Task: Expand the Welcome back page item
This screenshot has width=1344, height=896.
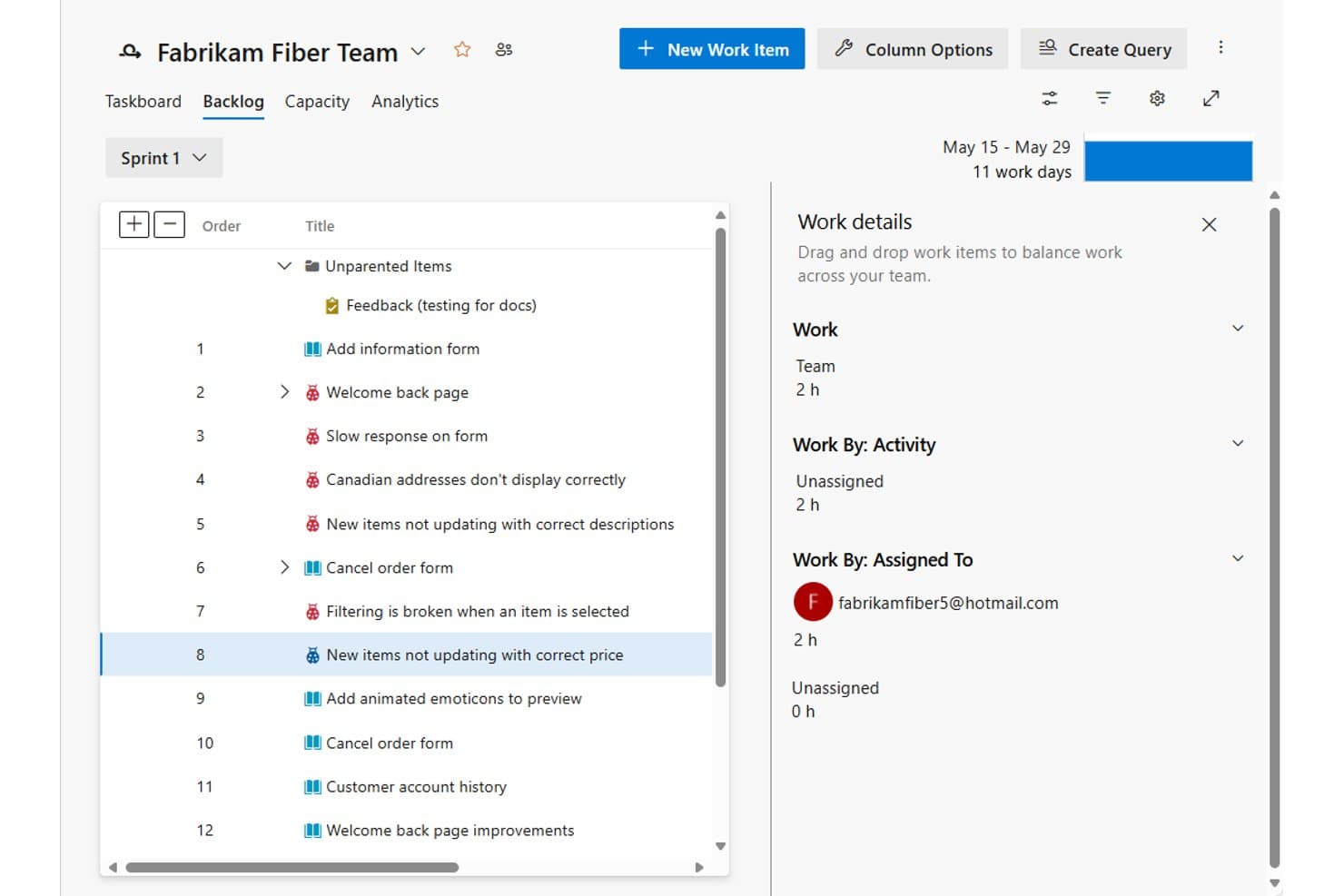Action: [x=284, y=392]
